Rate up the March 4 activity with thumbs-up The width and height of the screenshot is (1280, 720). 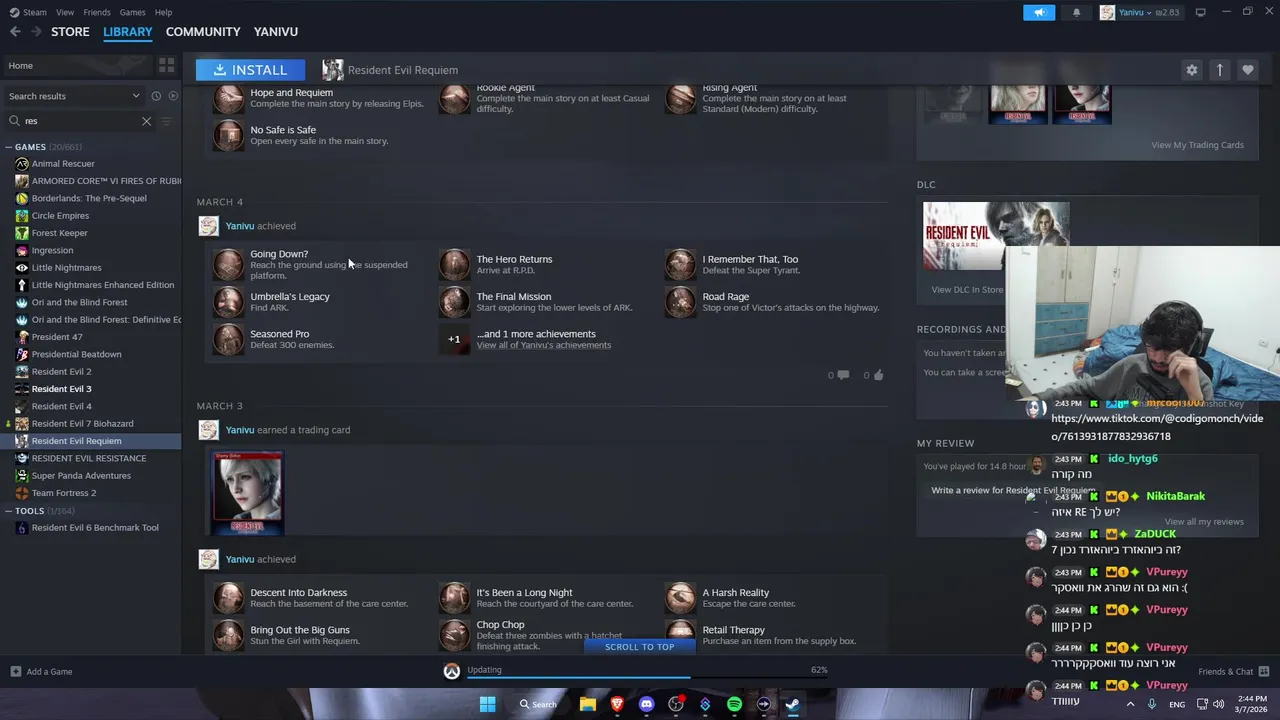(878, 375)
